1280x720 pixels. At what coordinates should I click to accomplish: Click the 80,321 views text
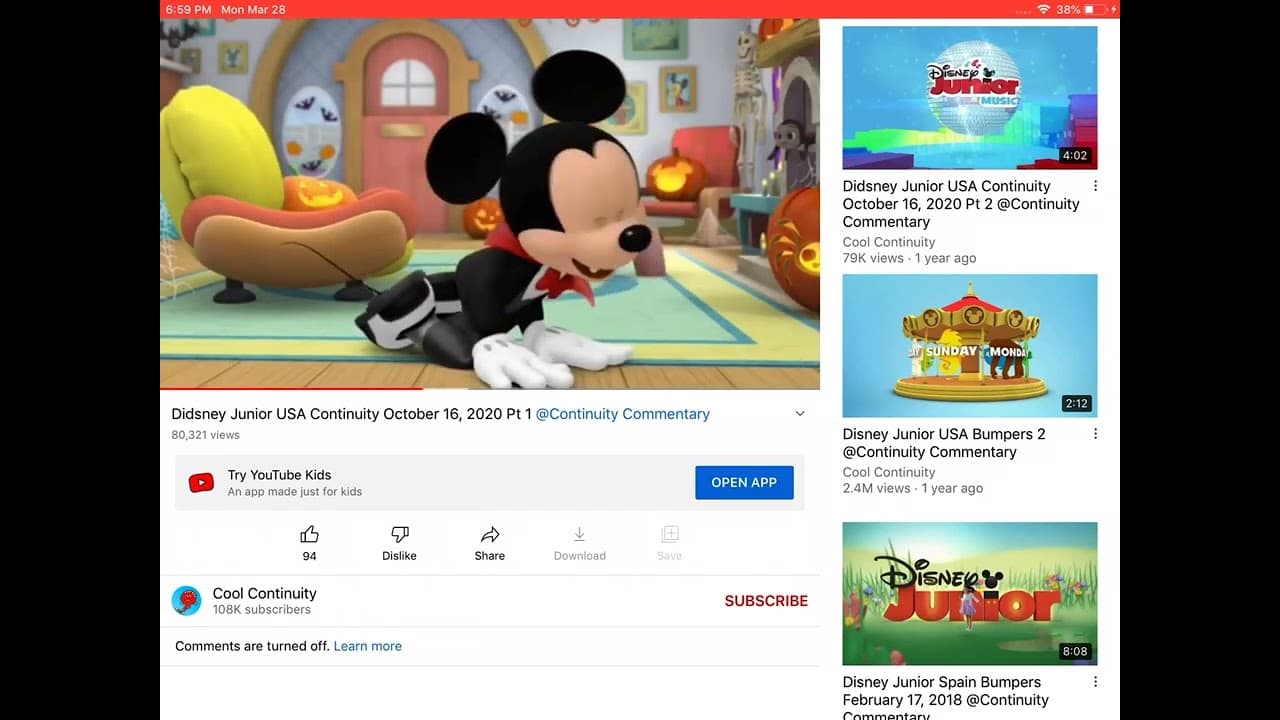click(x=205, y=435)
